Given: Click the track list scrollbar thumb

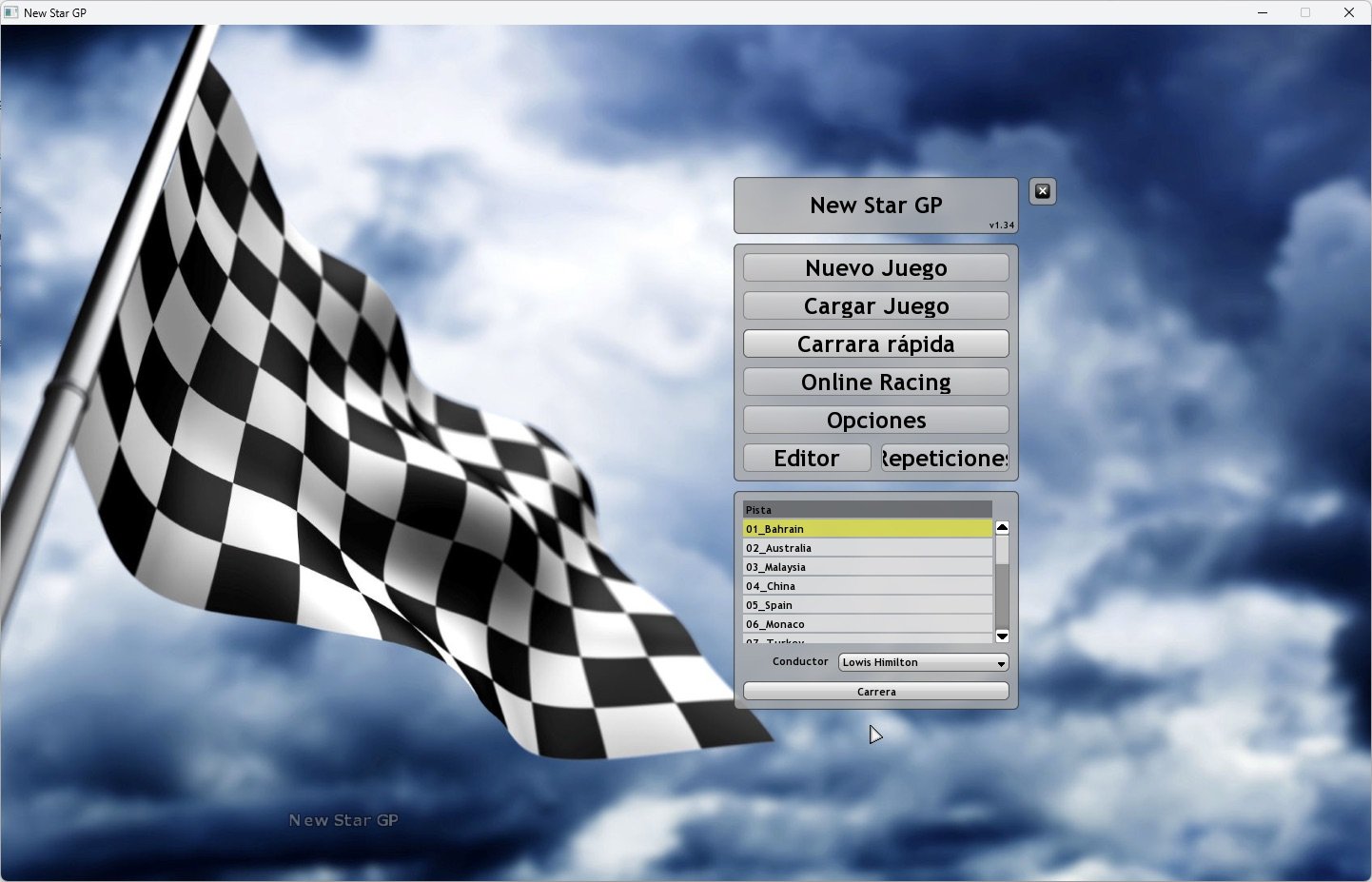Looking at the screenshot, I should point(1002,551).
